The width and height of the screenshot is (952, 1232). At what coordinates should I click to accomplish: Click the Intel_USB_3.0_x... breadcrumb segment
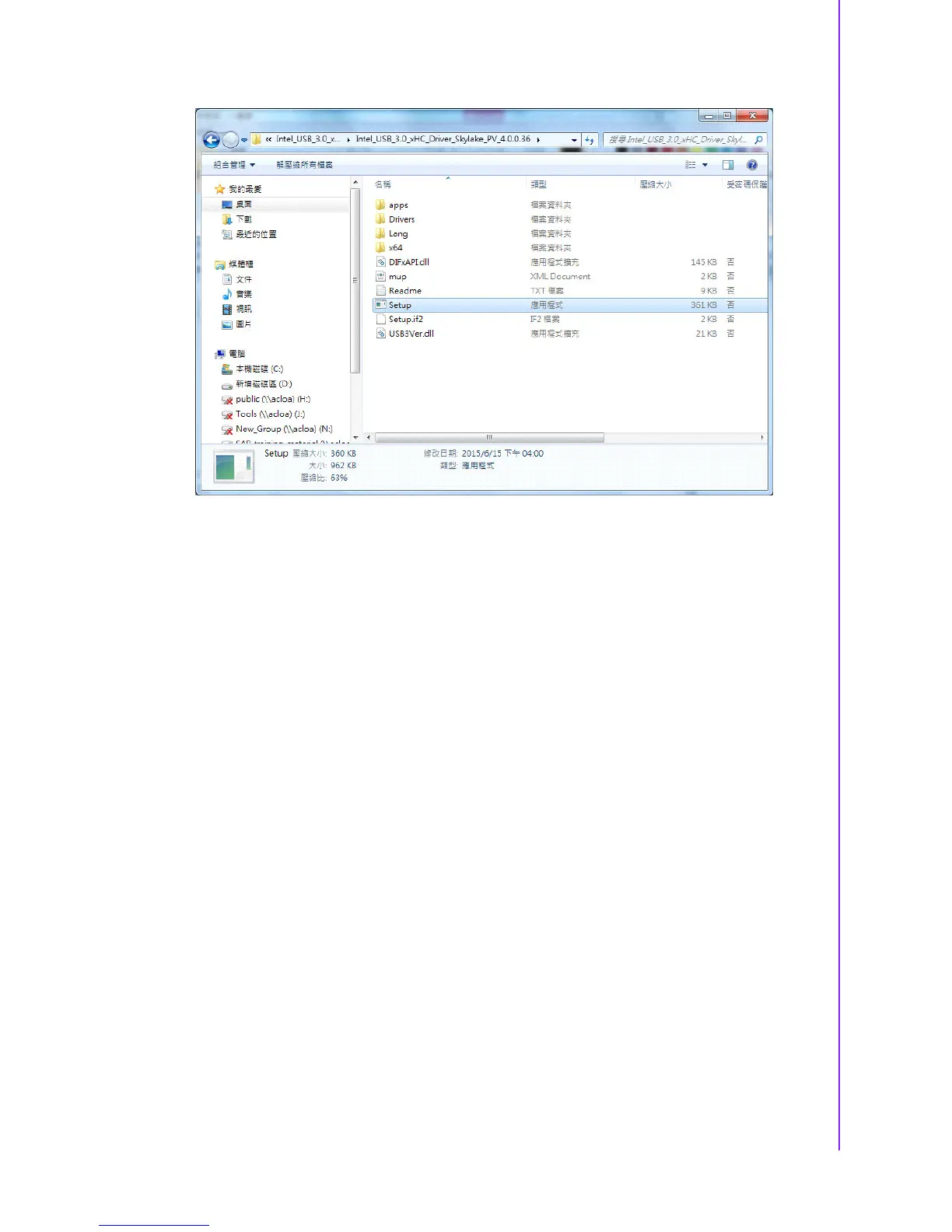308,139
